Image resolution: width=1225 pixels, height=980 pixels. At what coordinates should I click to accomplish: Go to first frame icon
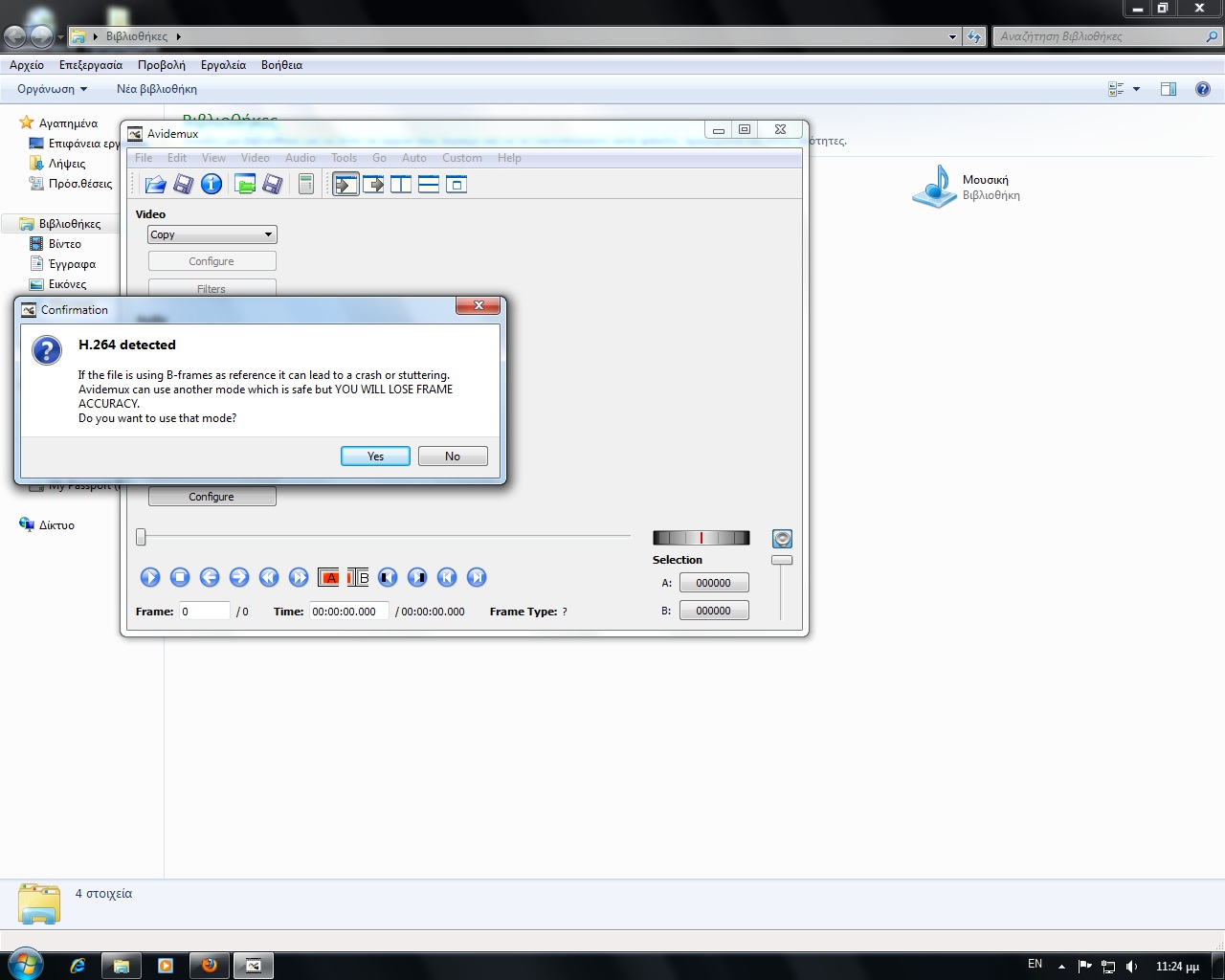(447, 577)
